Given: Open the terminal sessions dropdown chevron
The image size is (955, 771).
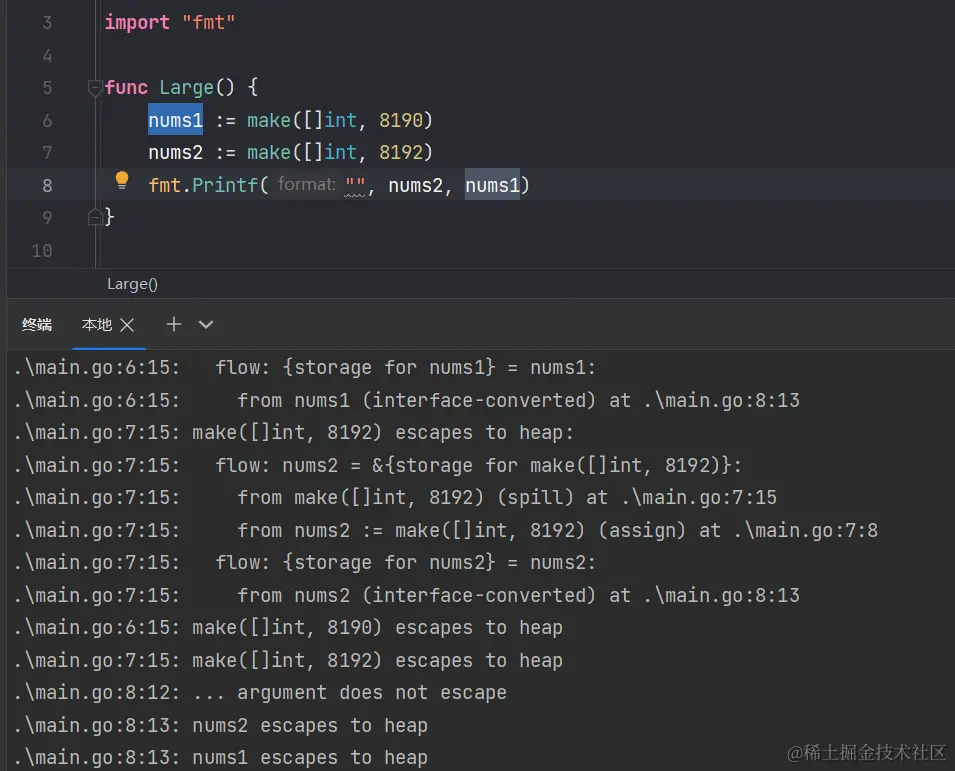Looking at the screenshot, I should coord(206,325).
